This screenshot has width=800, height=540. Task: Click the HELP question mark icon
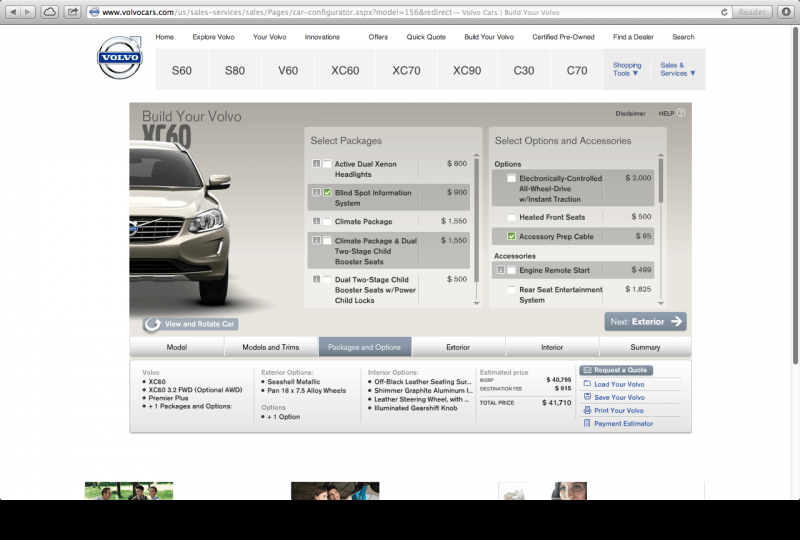coord(681,113)
